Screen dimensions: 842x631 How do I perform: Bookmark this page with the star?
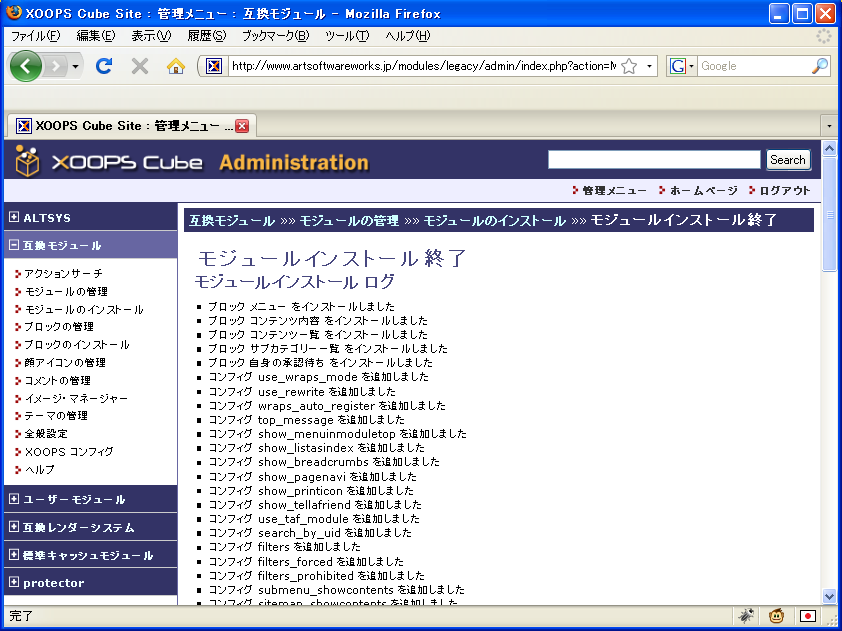pyautogui.click(x=629, y=66)
